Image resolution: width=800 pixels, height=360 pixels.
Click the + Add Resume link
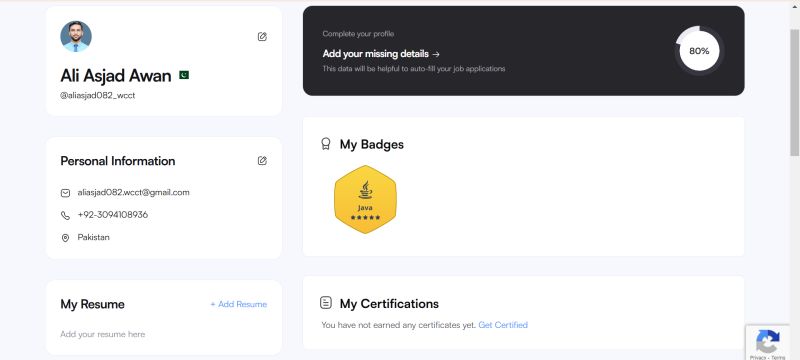tap(239, 304)
